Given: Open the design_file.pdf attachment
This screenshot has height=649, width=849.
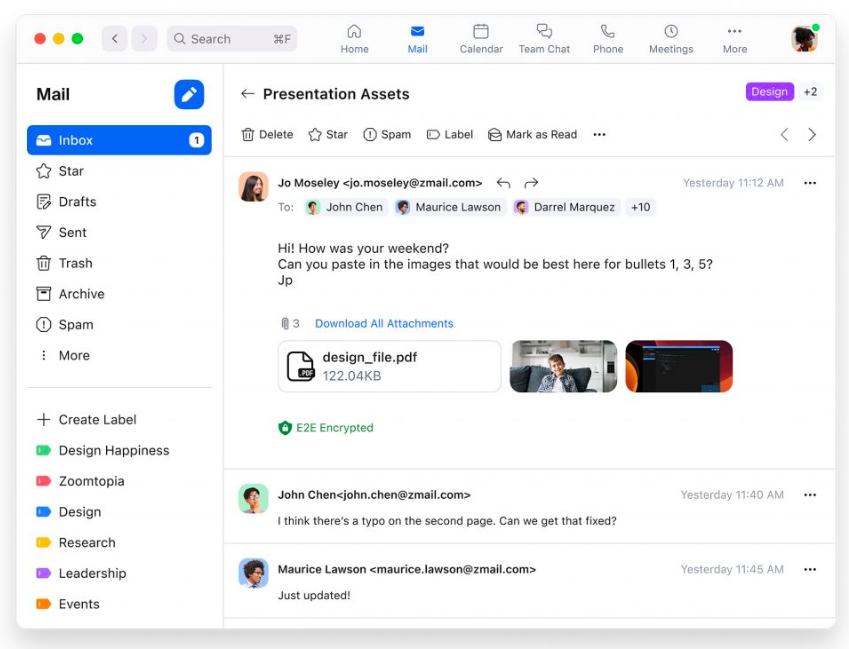Looking at the screenshot, I should click(x=389, y=366).
